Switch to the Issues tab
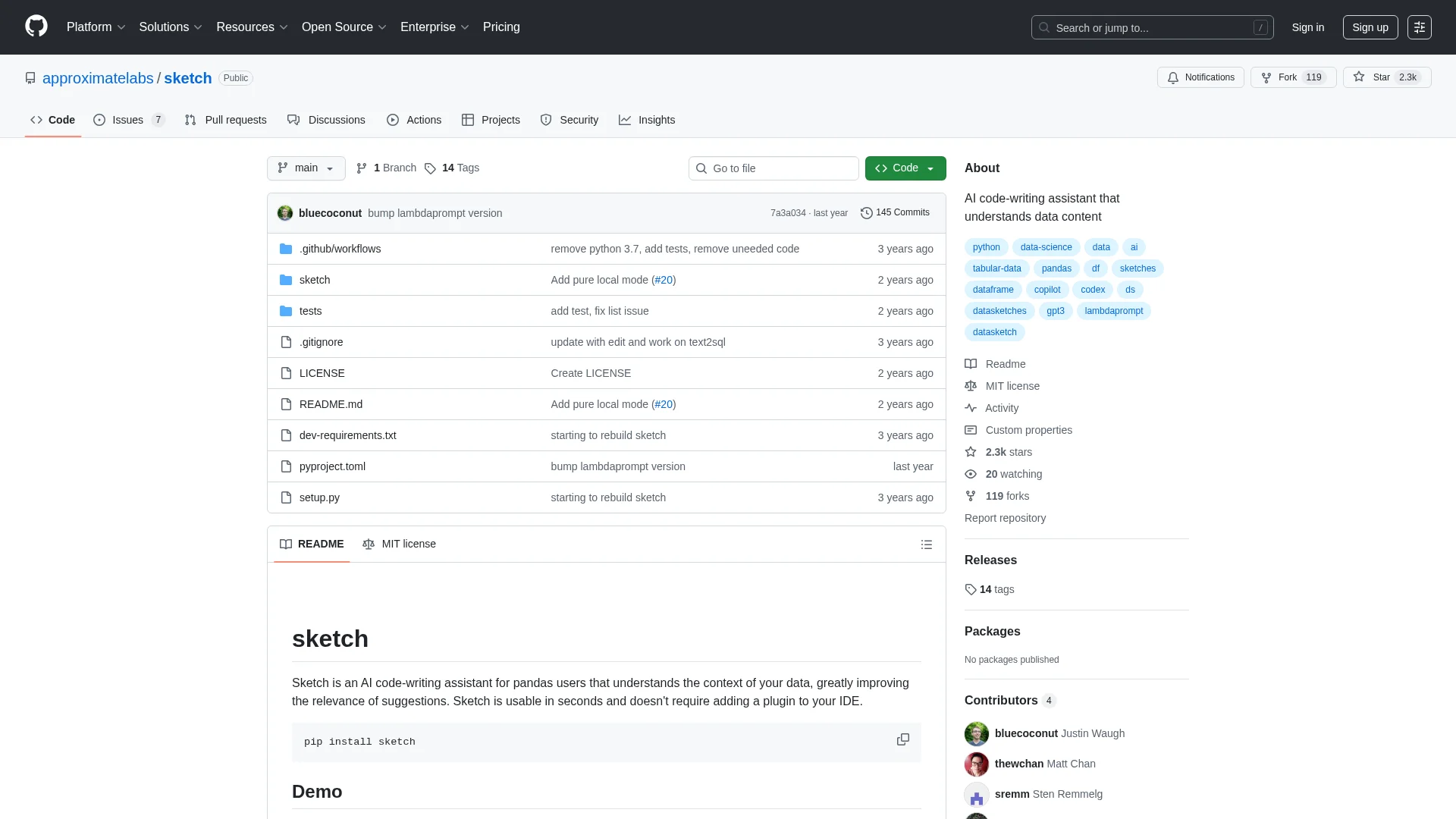 [x=127, y=120]
